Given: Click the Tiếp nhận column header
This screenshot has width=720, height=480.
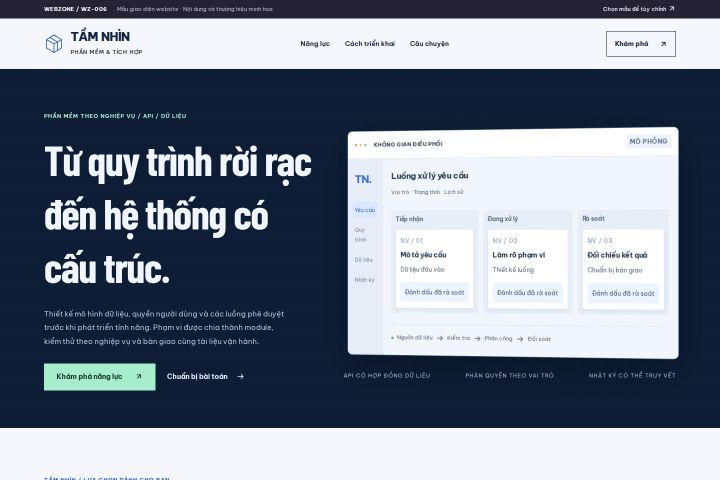Looking at the screenshot, I should [x=409, y=219].
